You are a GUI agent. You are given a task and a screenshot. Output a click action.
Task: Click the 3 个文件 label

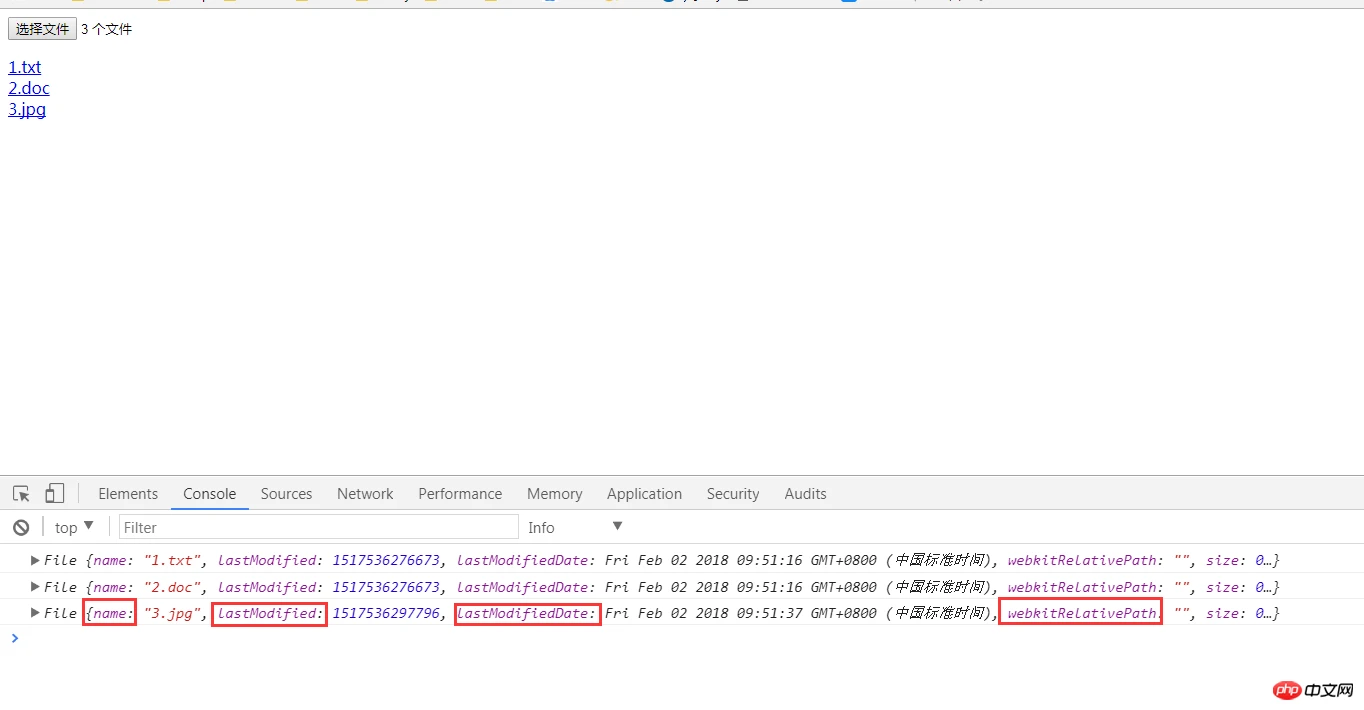[106, 29]
